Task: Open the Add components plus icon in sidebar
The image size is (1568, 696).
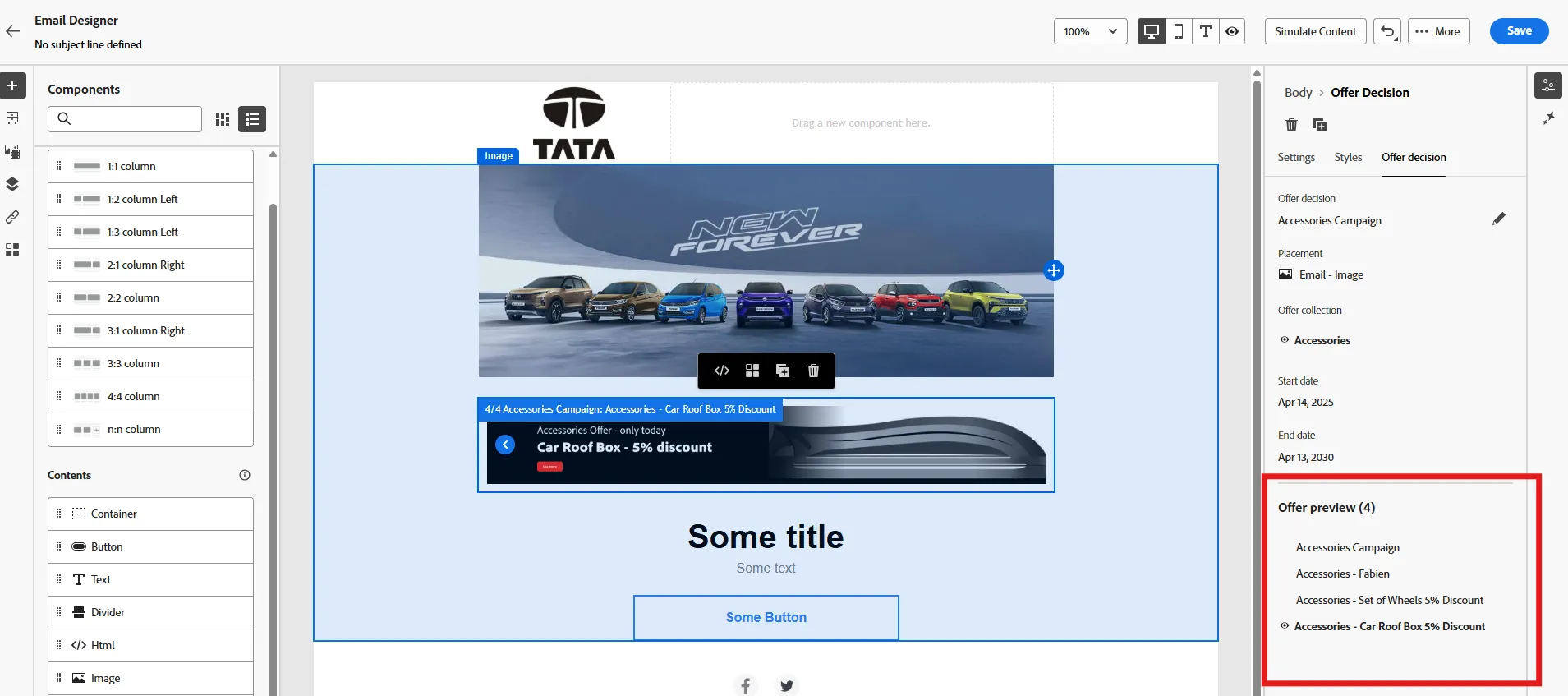Action: point(12,85)
